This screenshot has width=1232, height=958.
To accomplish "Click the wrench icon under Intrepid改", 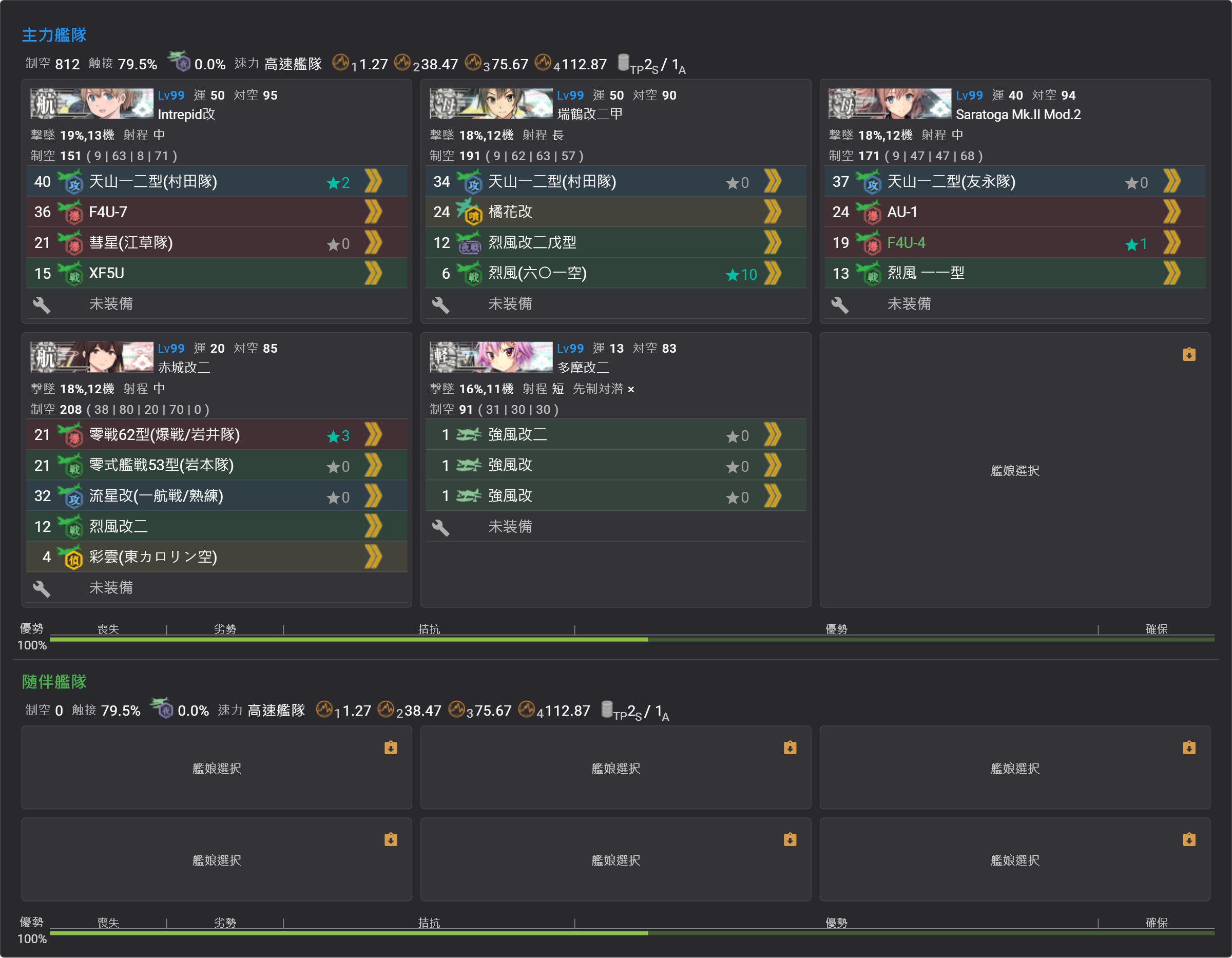I will pos(41,304).
